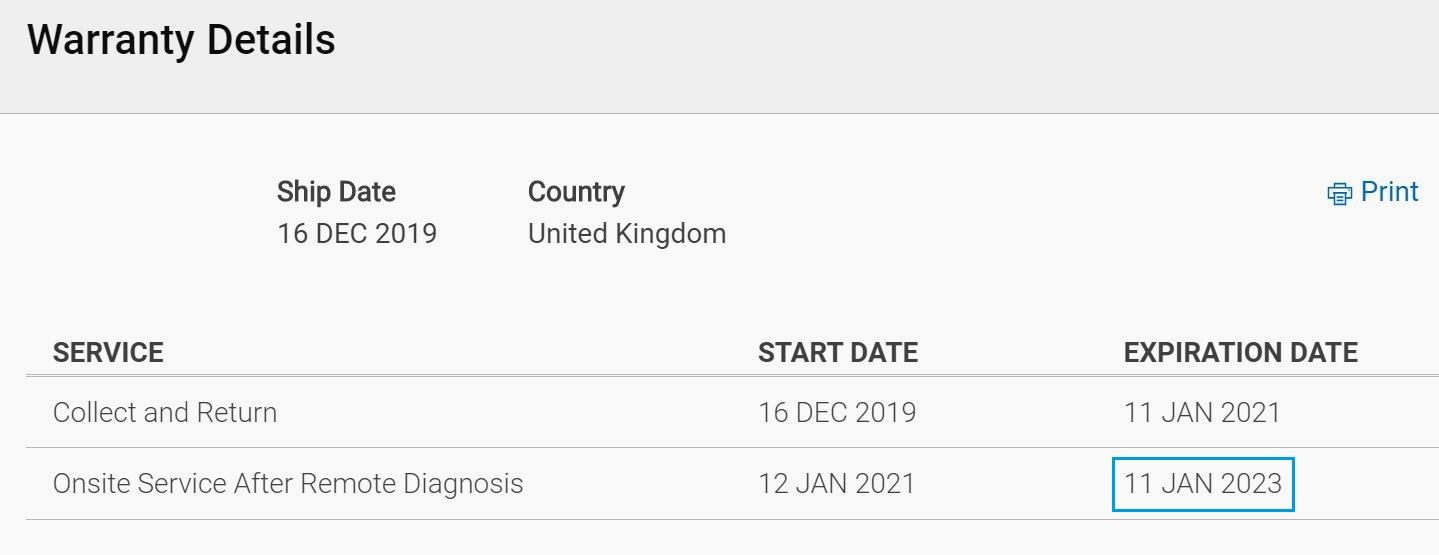Click the printer icon
1439x555 pixels.
(x=1339, y=193)
